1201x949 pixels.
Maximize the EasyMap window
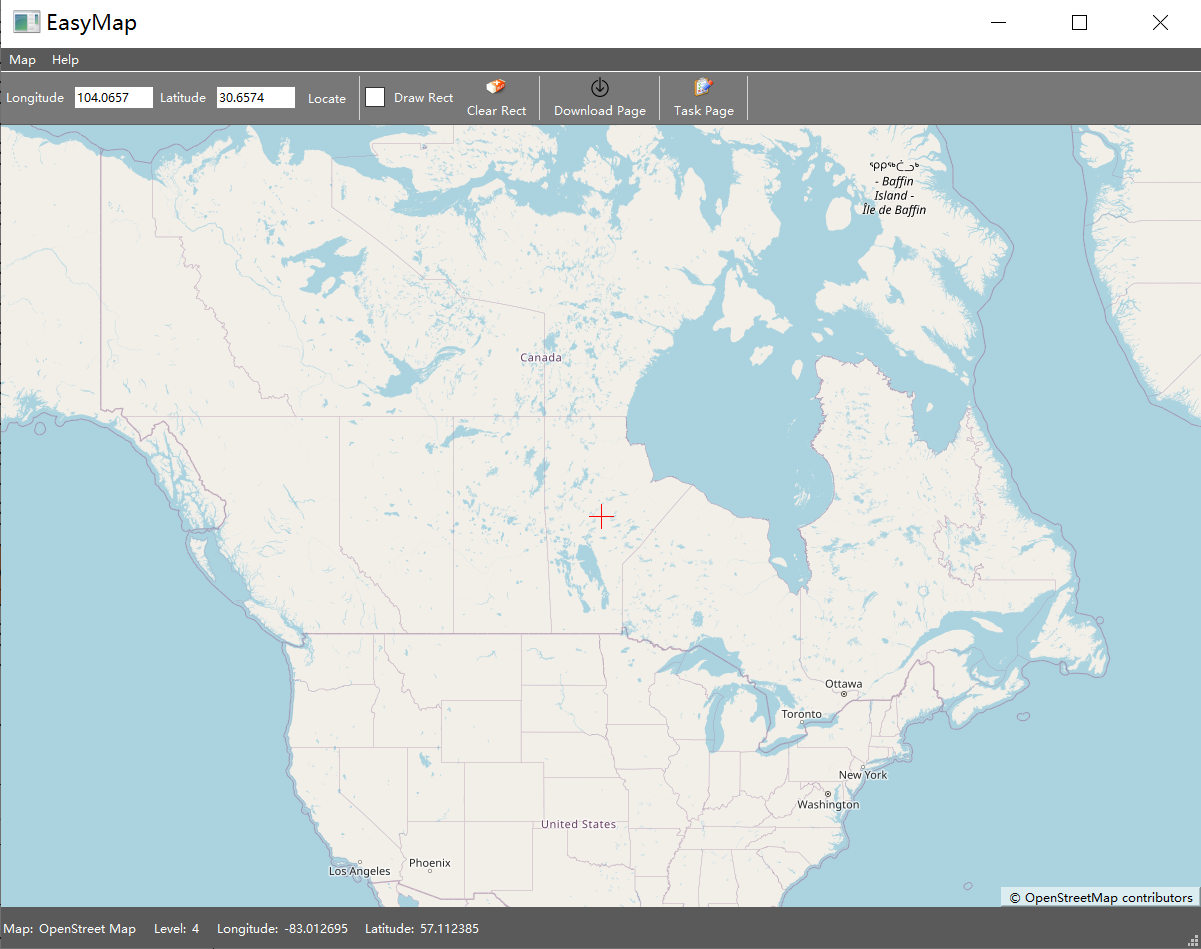coord(1079,23)
